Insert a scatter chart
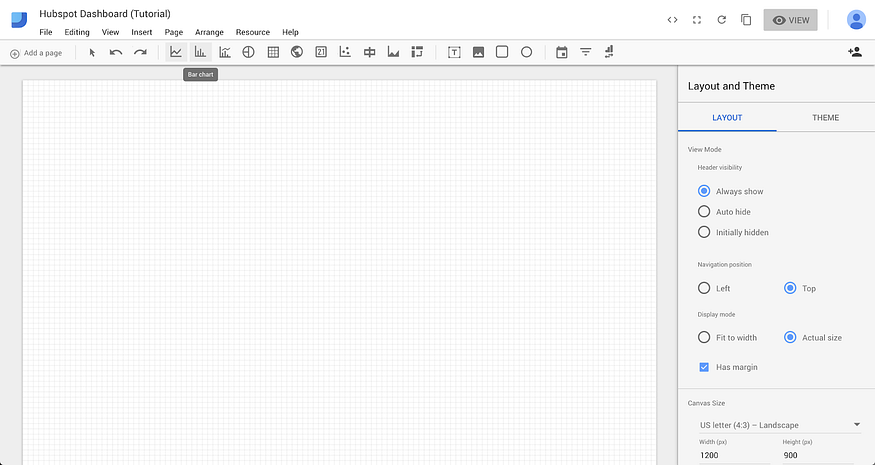Screen dimensions: 875x465 (x=345, y=52)
